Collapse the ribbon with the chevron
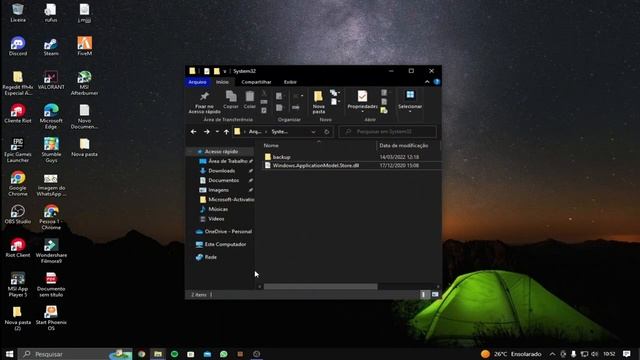640x360 pixels. coord(427,82)
